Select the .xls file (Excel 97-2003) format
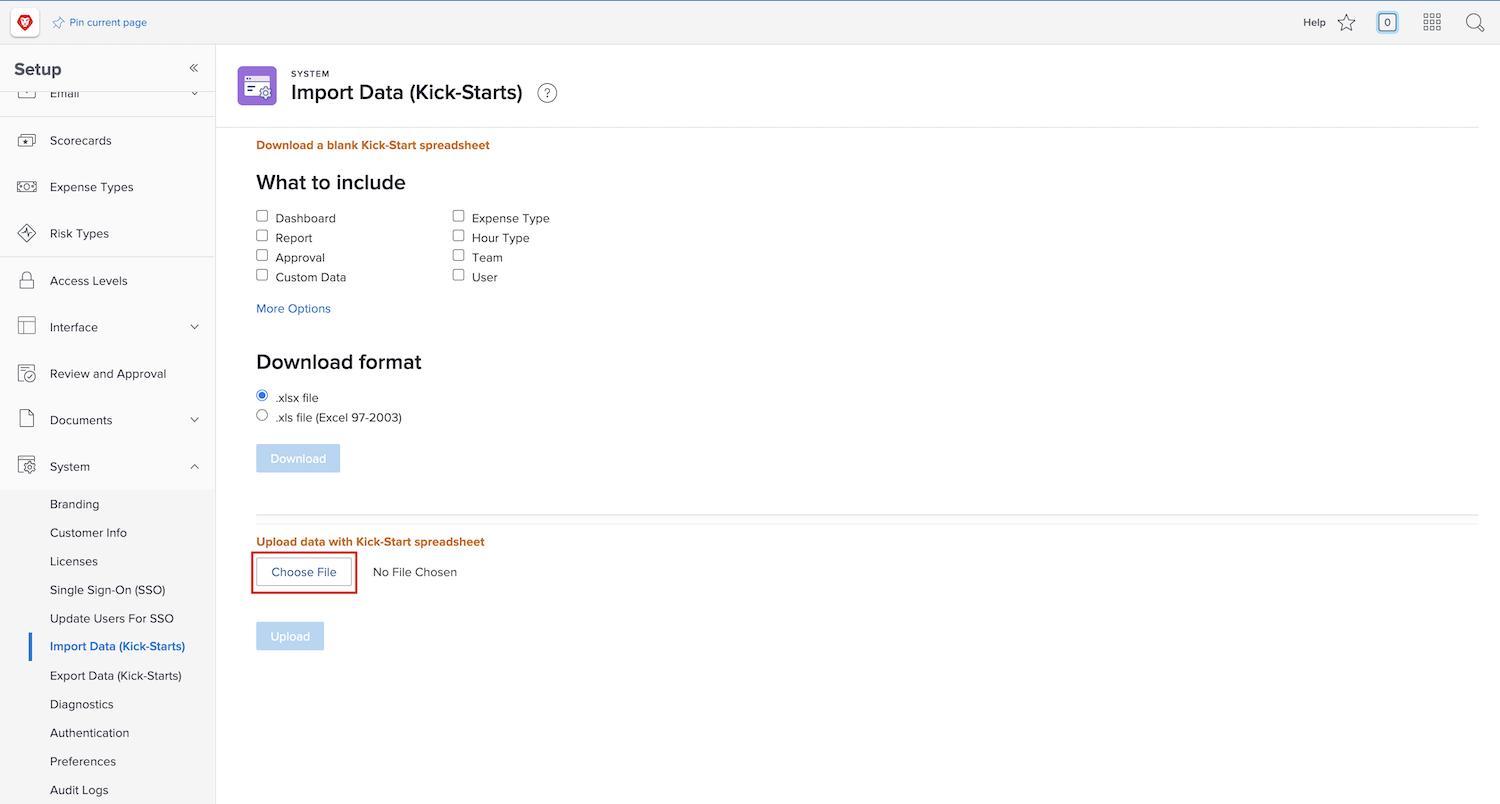Image resolution: width=1500 pixels, height=804 pixels. [262, 415]
